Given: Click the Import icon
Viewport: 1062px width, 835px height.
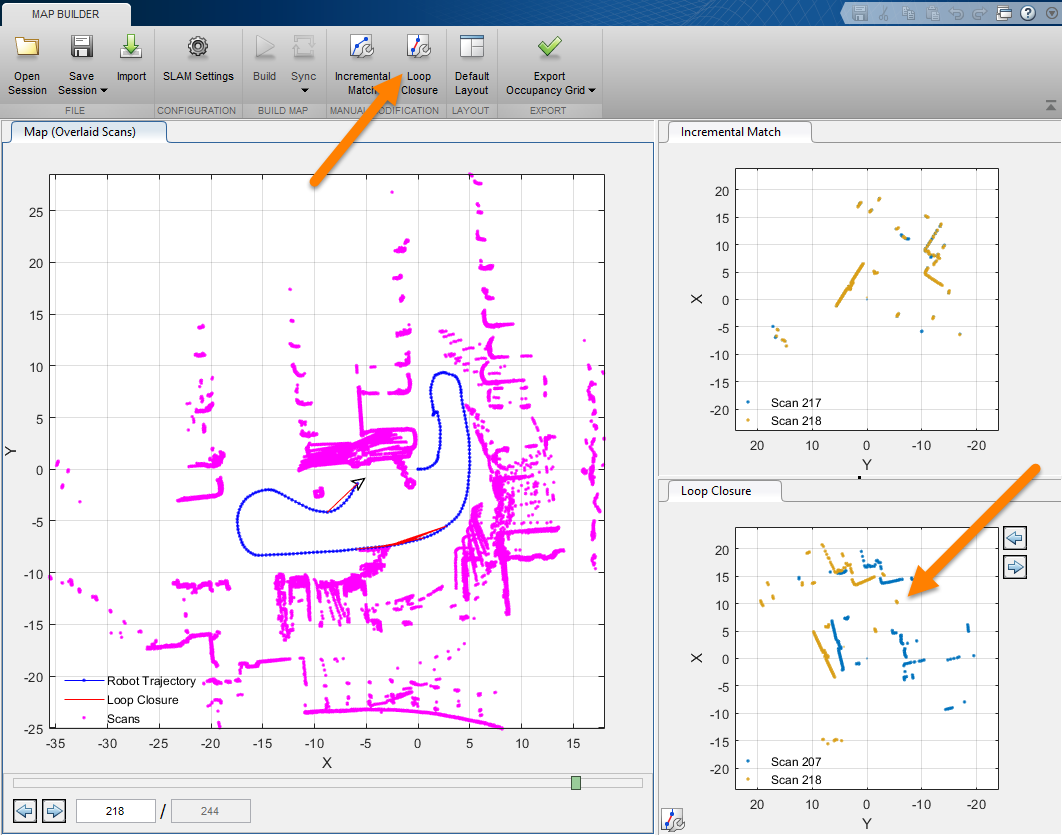Looking at the screenshot, I should point(131,47).
